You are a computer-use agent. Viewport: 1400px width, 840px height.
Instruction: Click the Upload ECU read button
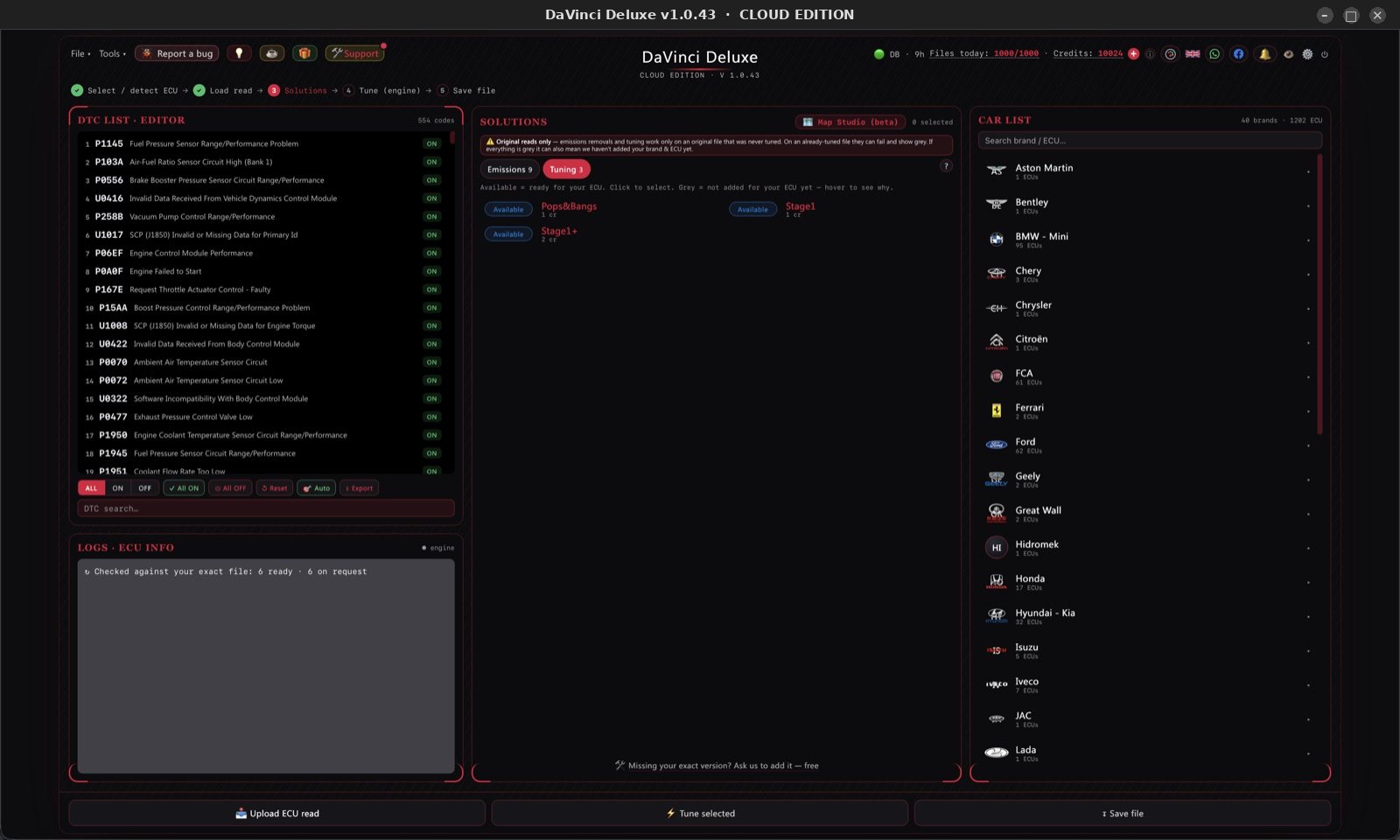tap(277, 813)
